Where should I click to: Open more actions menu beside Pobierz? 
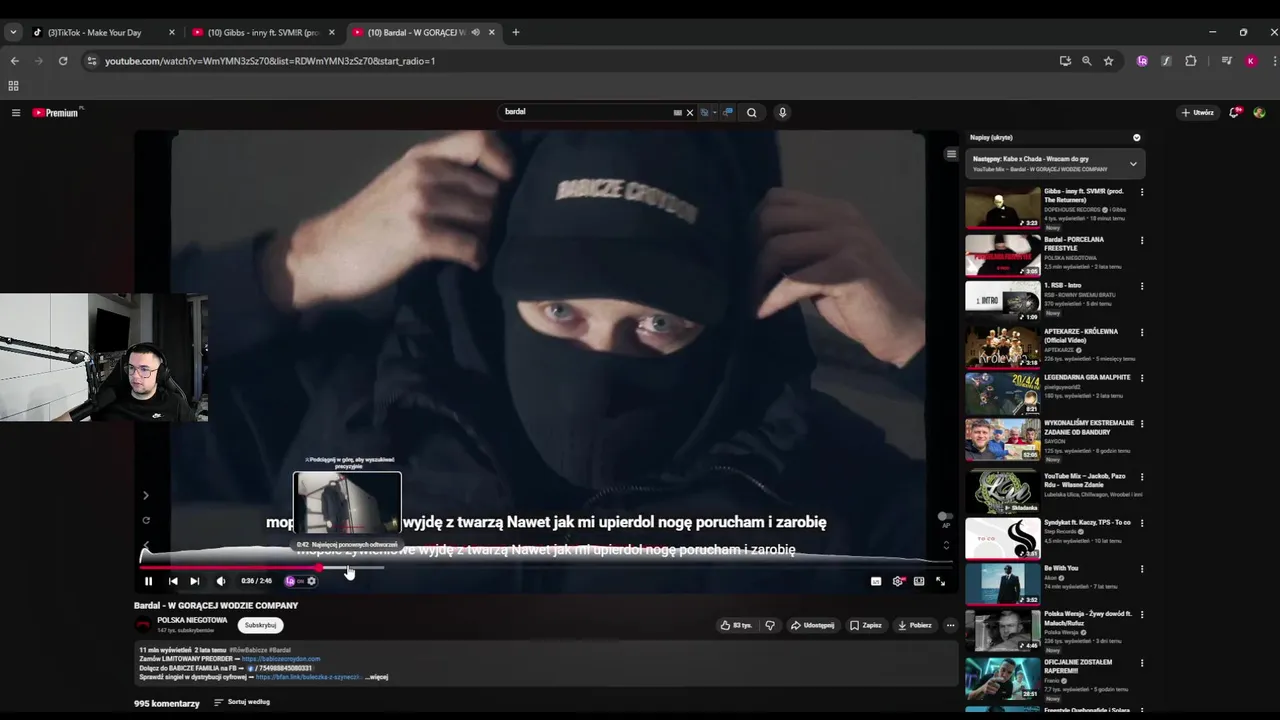pyautogui.click(x=950, y=625)
